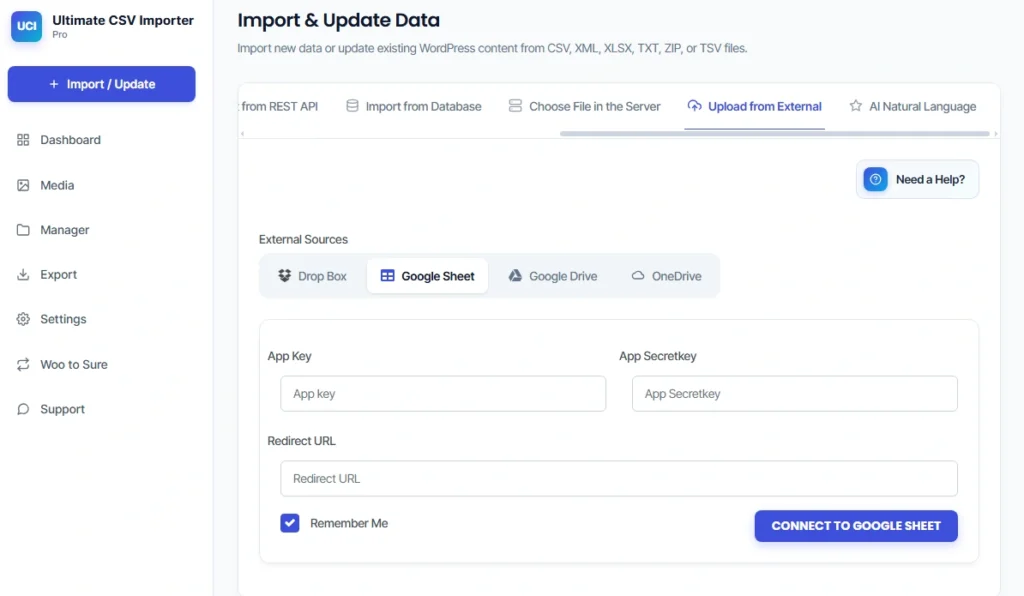Click the Woo to Sure sync icon
This screenshot has width=1024, height=596.
[23, 364]
